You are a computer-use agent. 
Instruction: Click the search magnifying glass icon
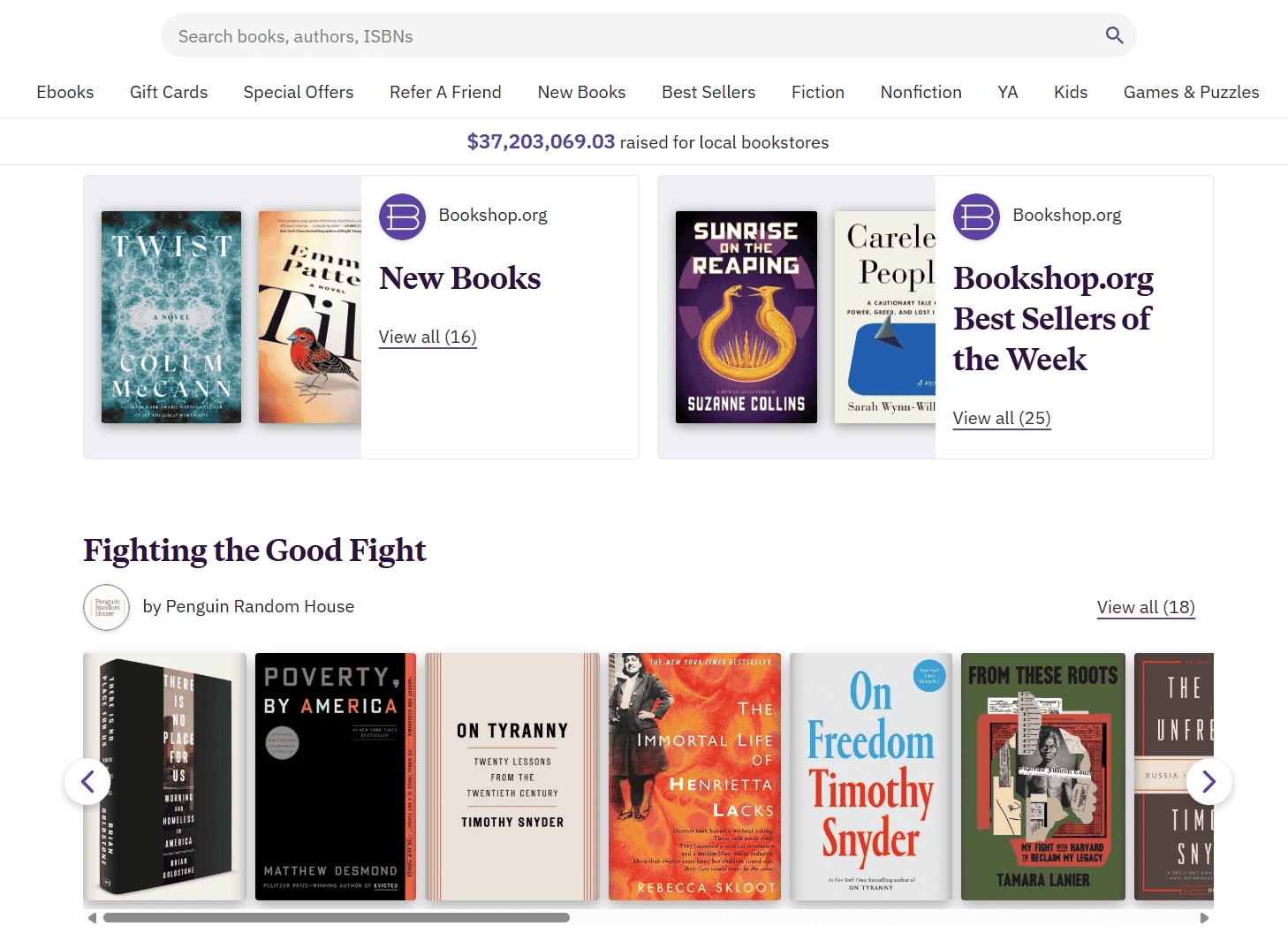[x=1114, y=35]
